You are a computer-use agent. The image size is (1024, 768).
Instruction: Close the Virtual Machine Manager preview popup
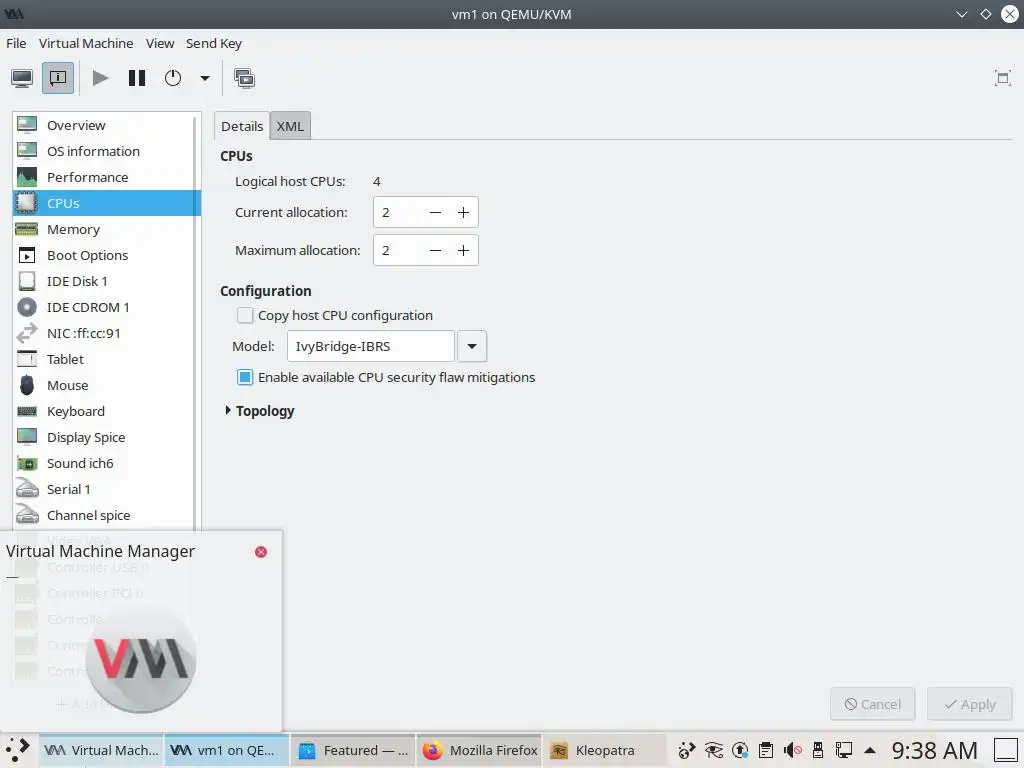click(x=261, y=552)
